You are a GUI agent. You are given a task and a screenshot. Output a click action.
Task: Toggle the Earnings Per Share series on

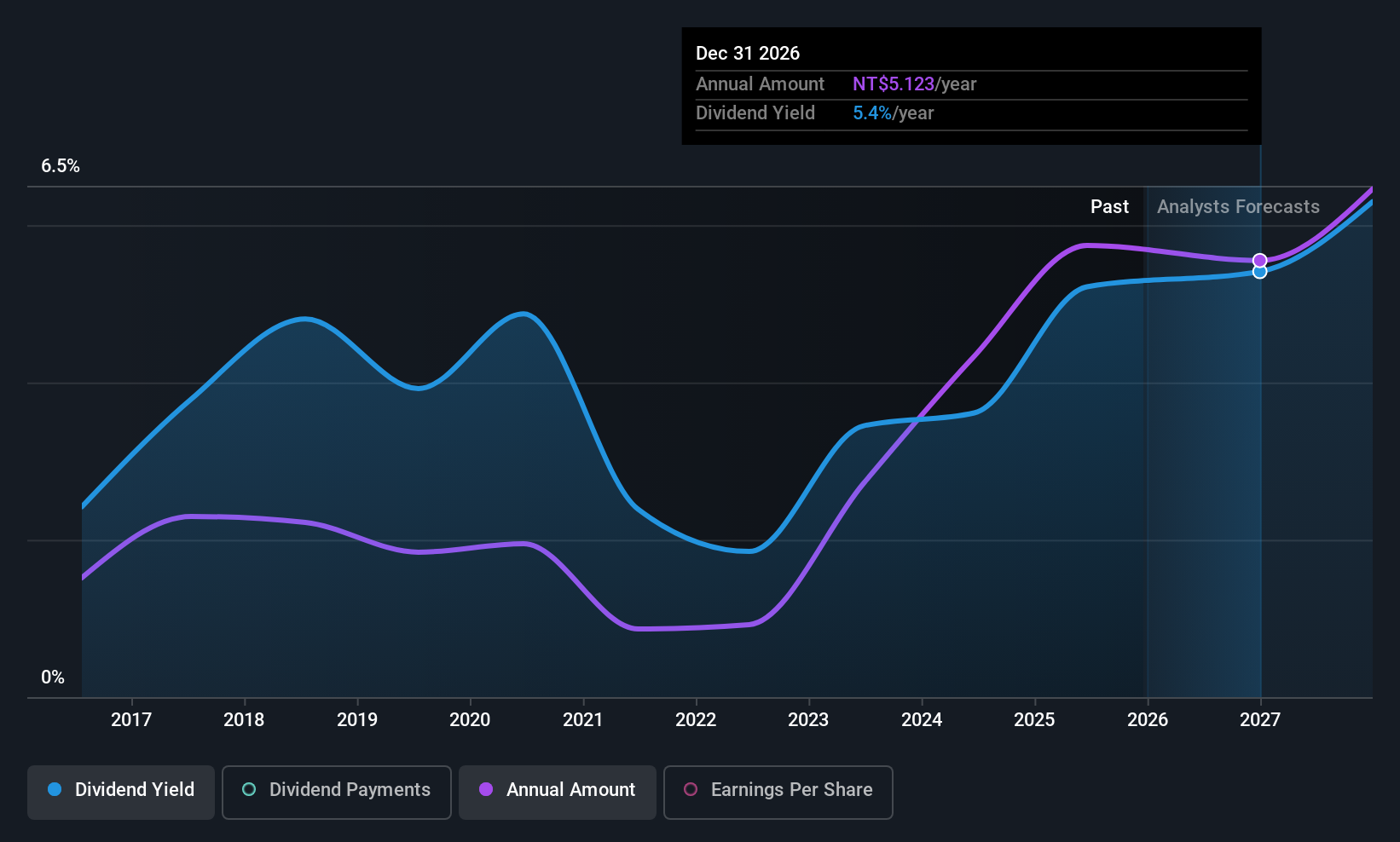tap(778, 792)
